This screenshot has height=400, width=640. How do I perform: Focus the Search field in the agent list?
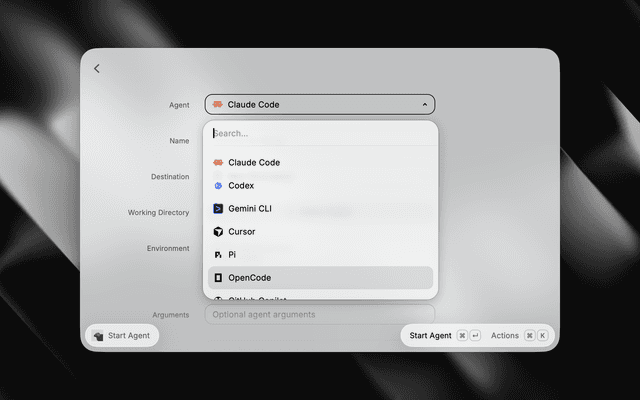click(x=320, y=133)
